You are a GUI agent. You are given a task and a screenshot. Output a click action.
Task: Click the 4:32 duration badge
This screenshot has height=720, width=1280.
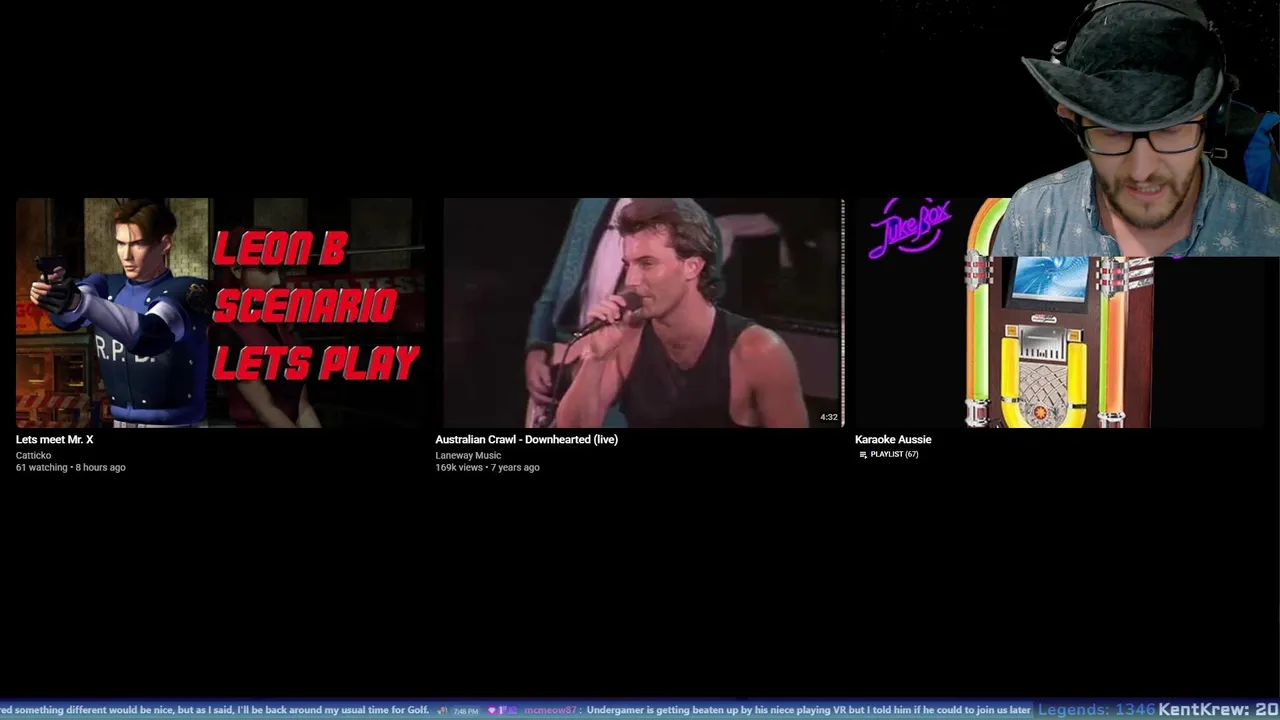829,417
